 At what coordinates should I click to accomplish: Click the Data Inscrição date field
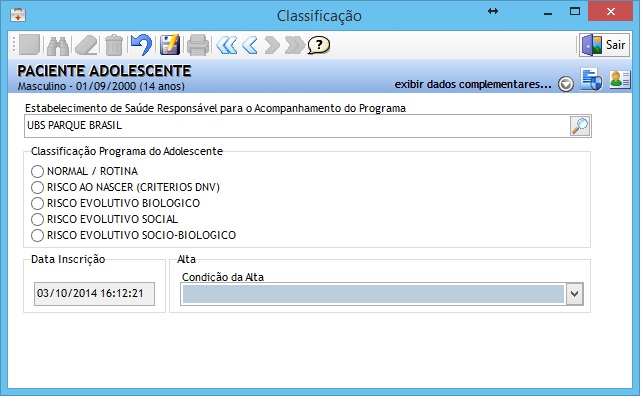click(94, 294)
